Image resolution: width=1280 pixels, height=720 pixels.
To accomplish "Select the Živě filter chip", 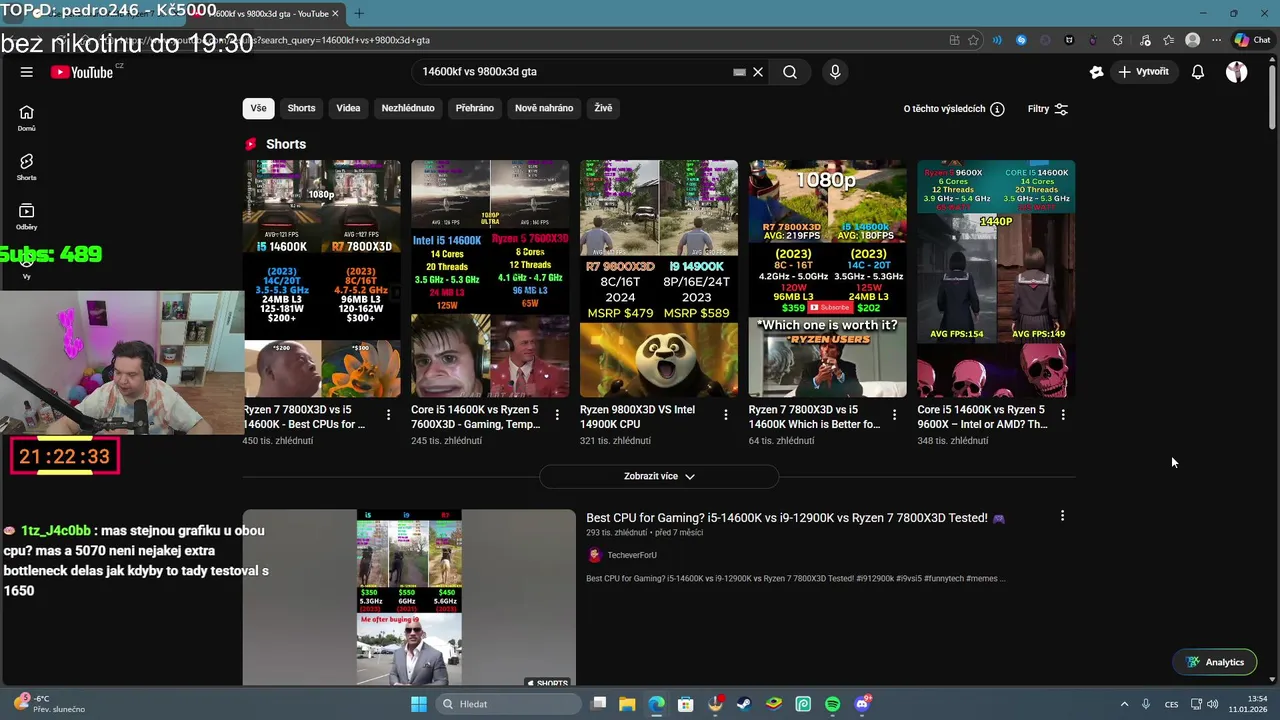I will [x=603, y=108].
